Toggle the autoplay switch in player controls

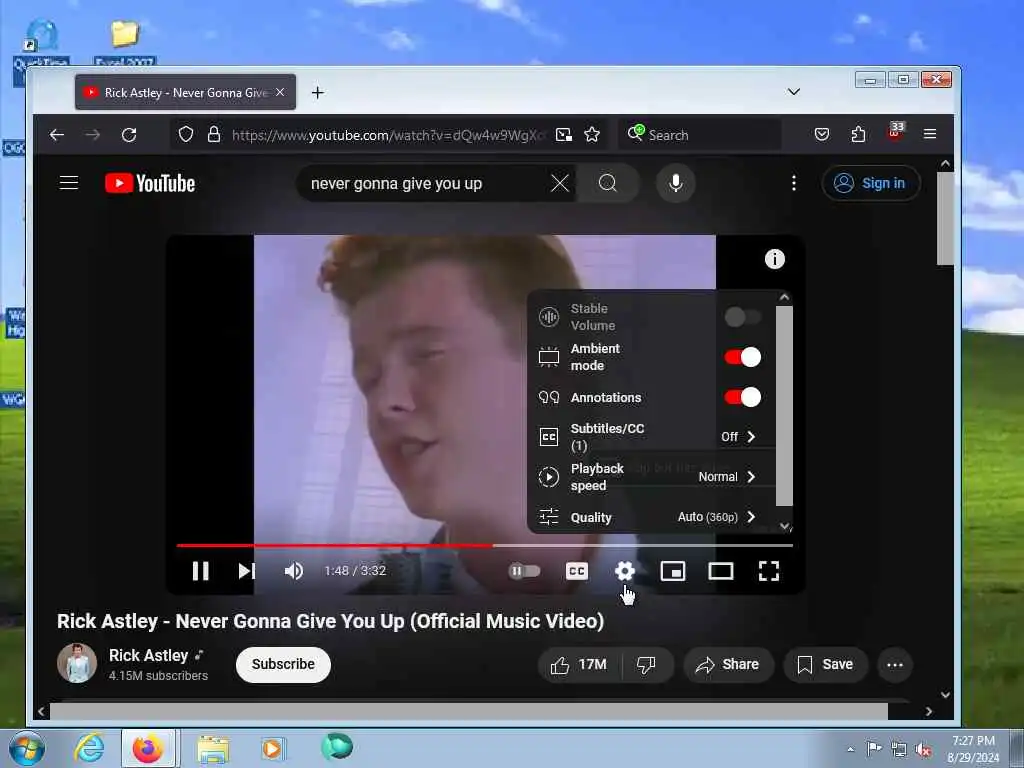524,571
